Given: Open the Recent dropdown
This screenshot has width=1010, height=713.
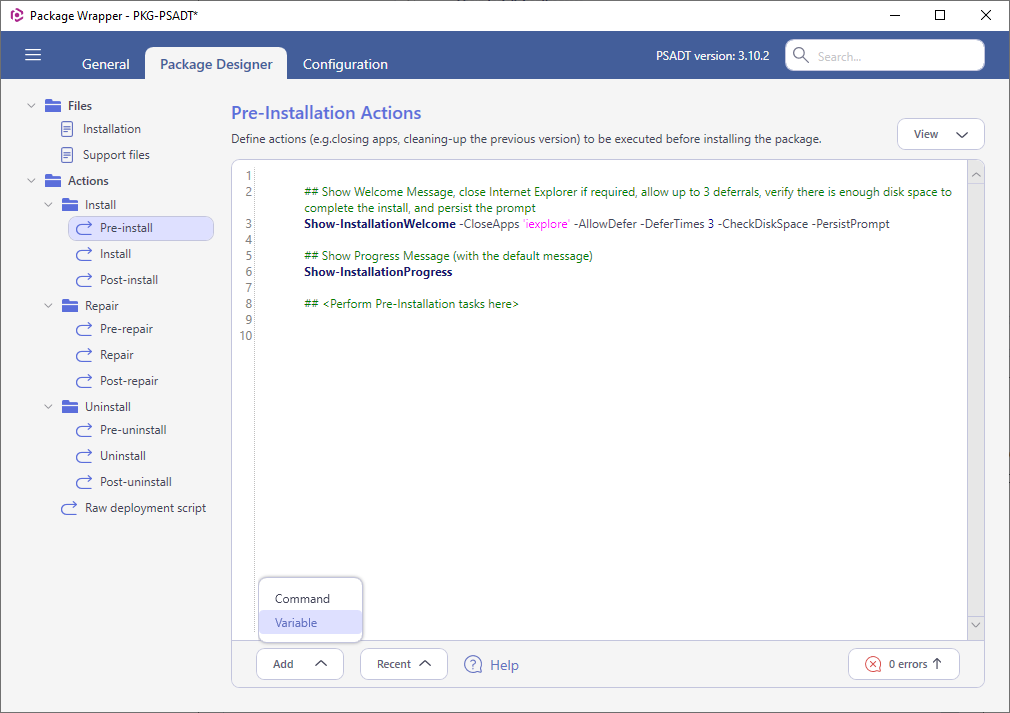Looking at the screenshot, I should pos(404,664).
